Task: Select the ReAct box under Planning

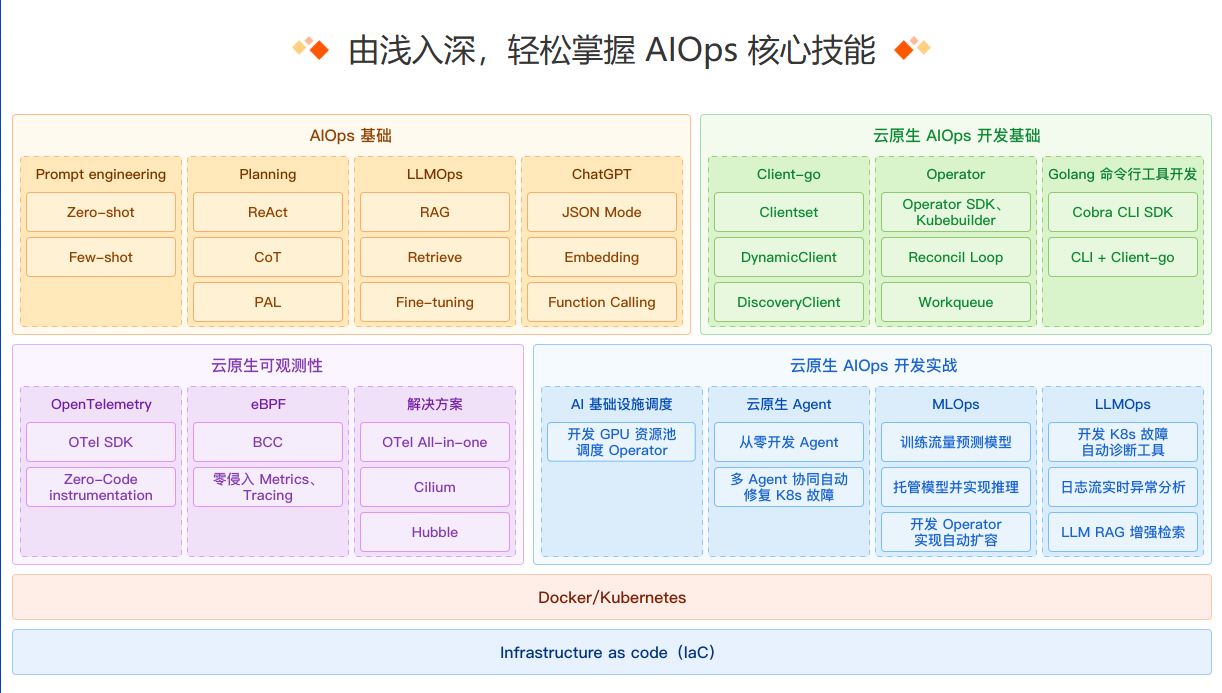Action: tap(268, 212)
